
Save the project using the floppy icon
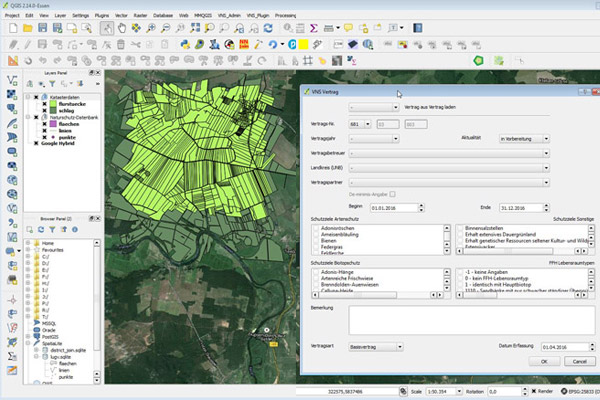(x=42, y=28)
